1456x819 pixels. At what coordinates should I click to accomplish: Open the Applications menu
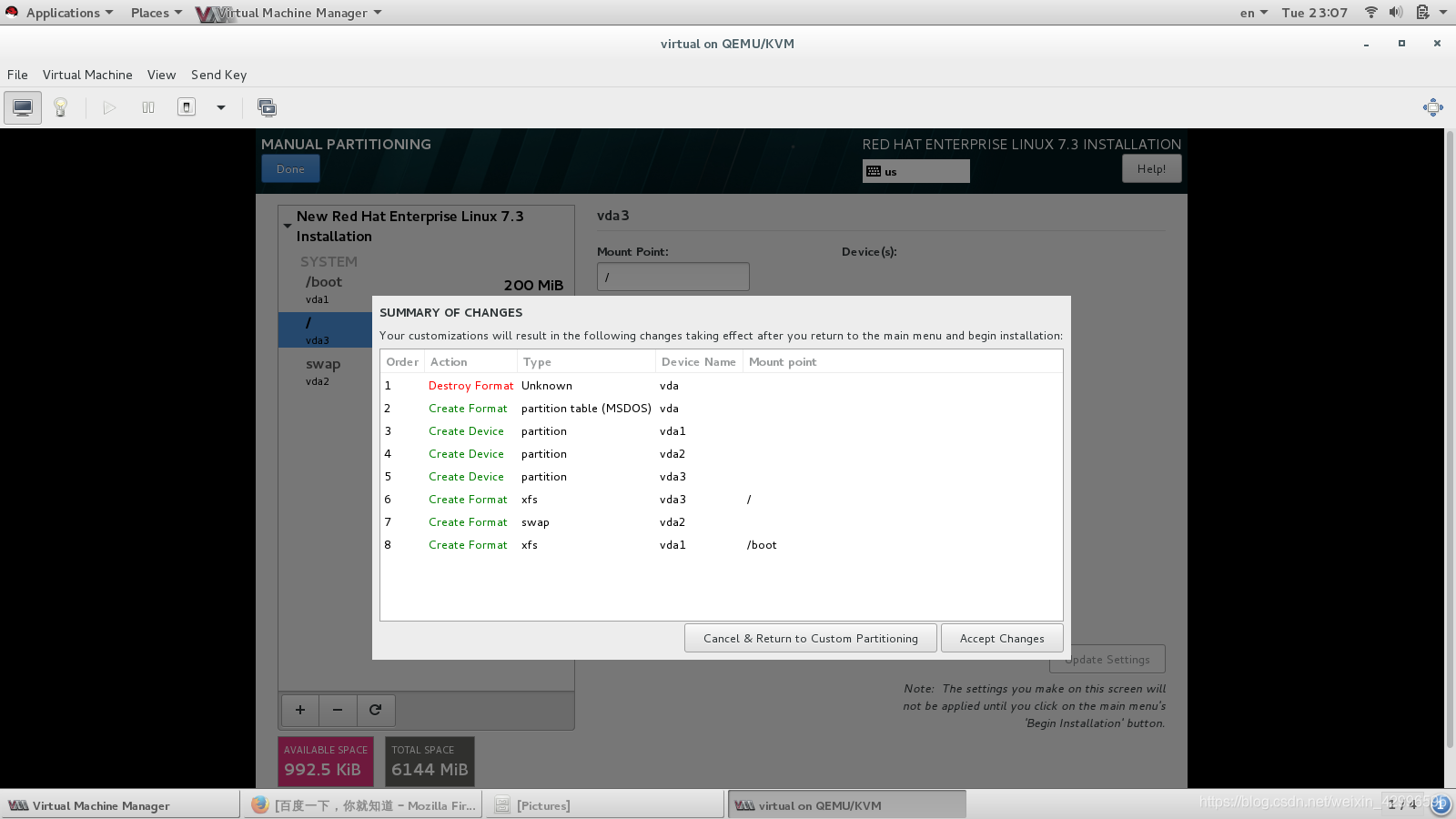69,13
